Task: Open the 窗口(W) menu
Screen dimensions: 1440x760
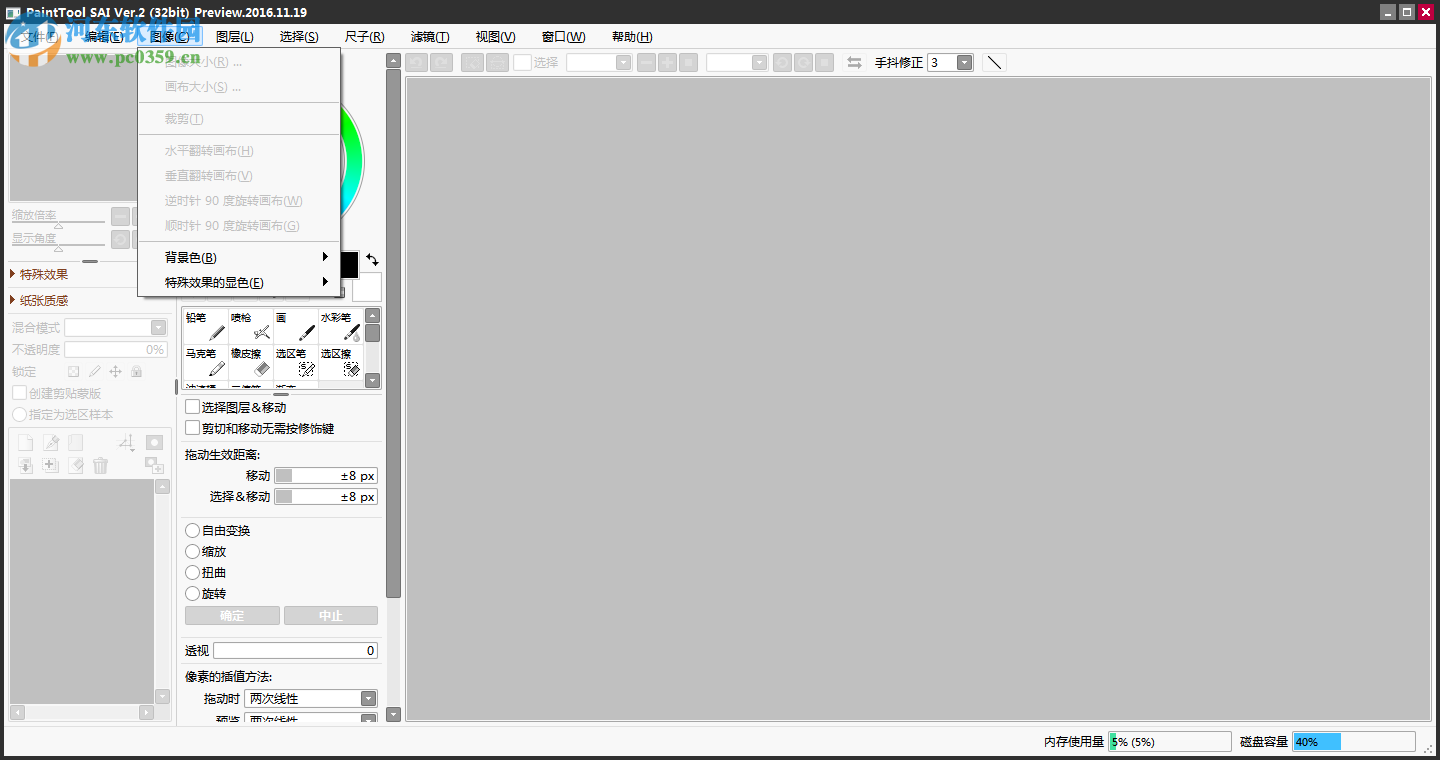Action: 562,36
